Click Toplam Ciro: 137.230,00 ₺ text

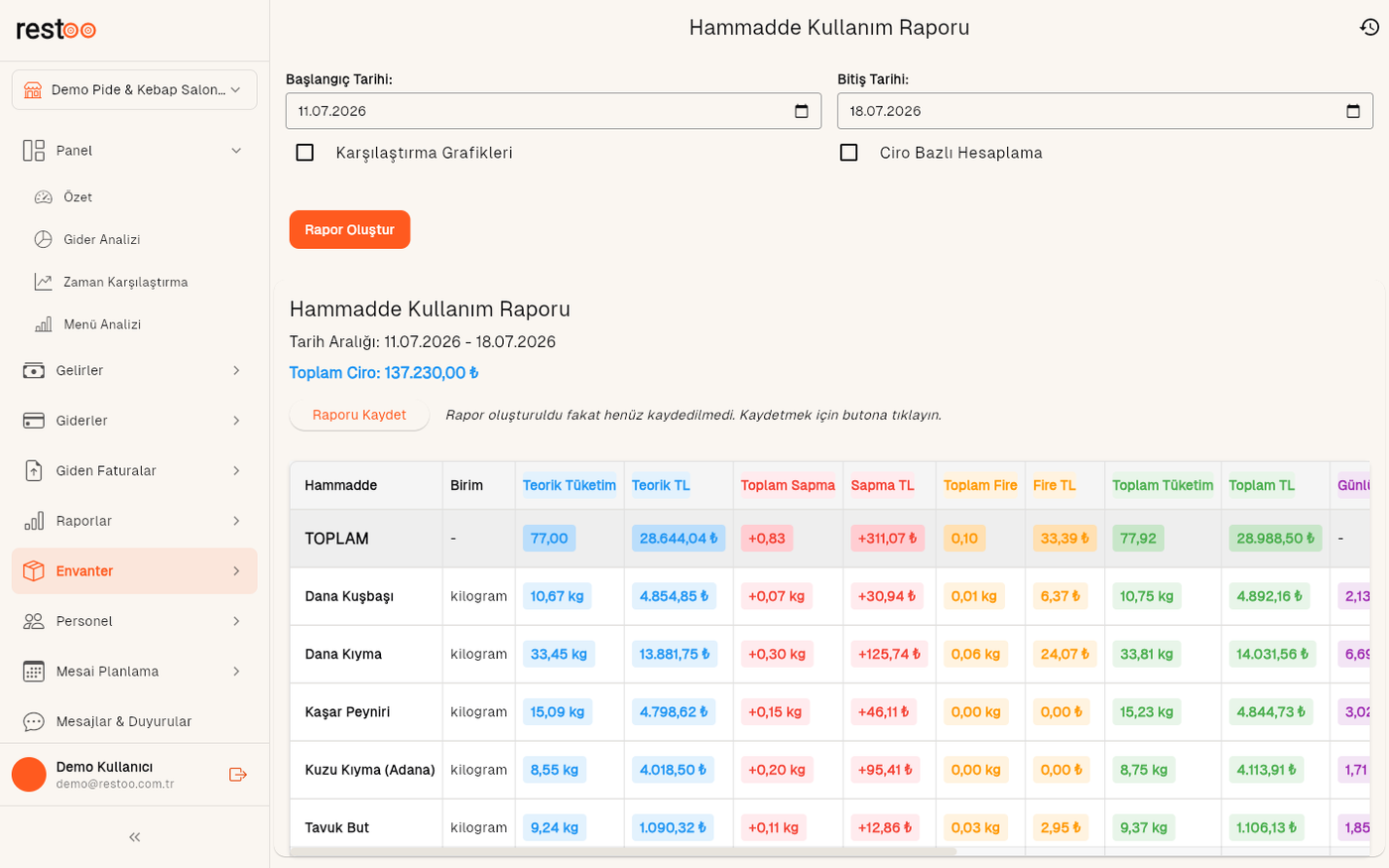(x=384, y=373)
